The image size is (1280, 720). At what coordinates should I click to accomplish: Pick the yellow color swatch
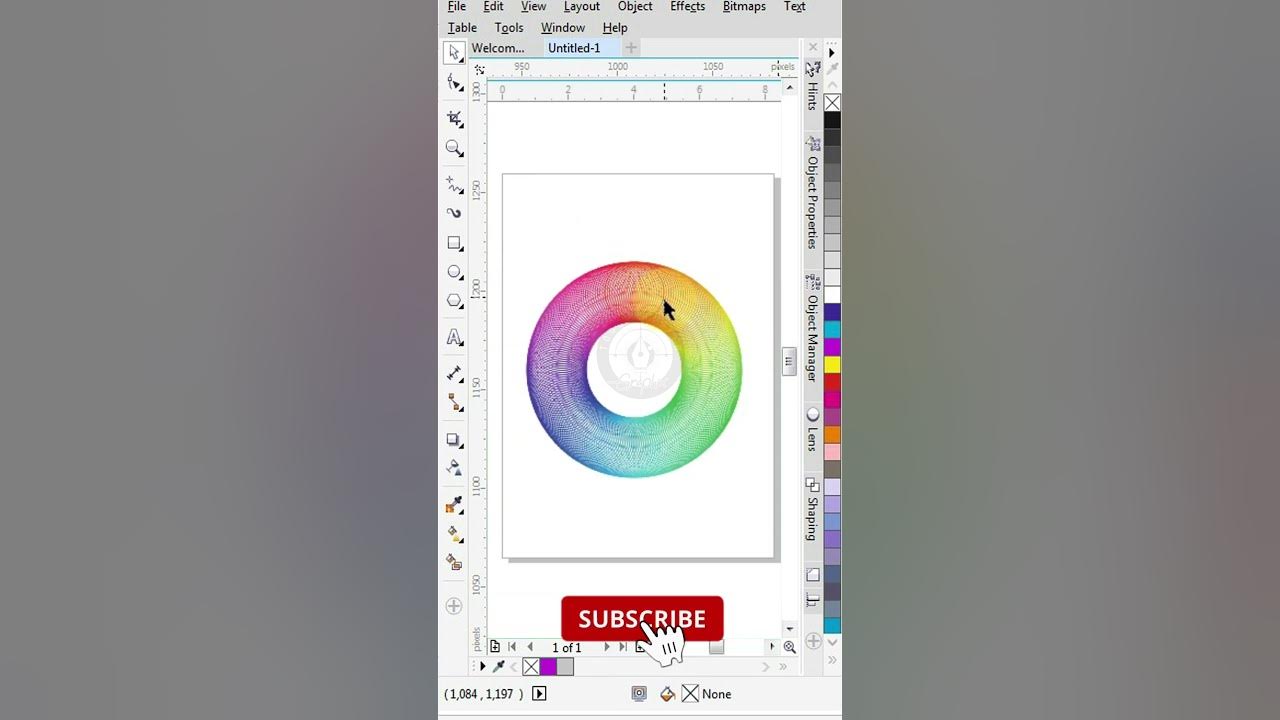(x=832, y=365)
